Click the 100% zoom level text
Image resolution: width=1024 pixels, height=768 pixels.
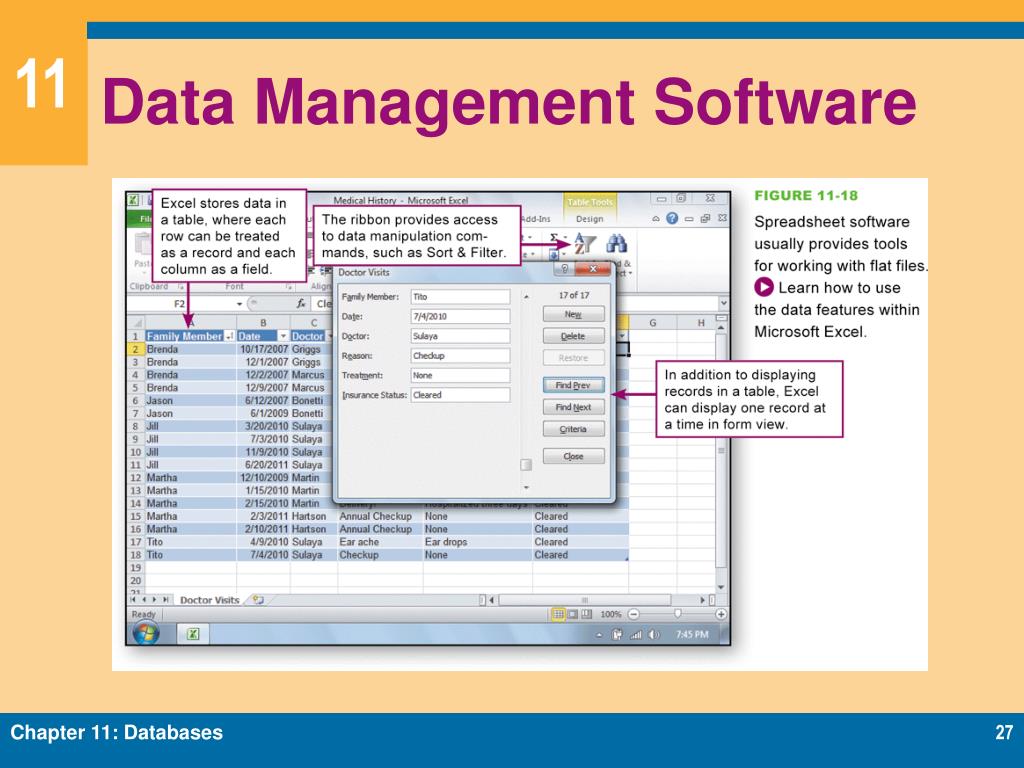coord(611,614)
